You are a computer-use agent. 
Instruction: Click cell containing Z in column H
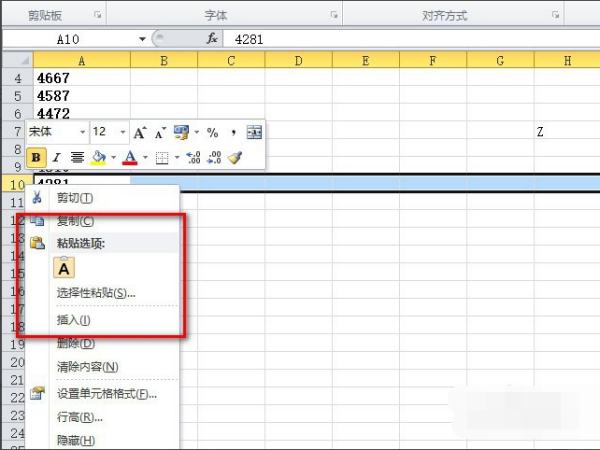point(567,132)
